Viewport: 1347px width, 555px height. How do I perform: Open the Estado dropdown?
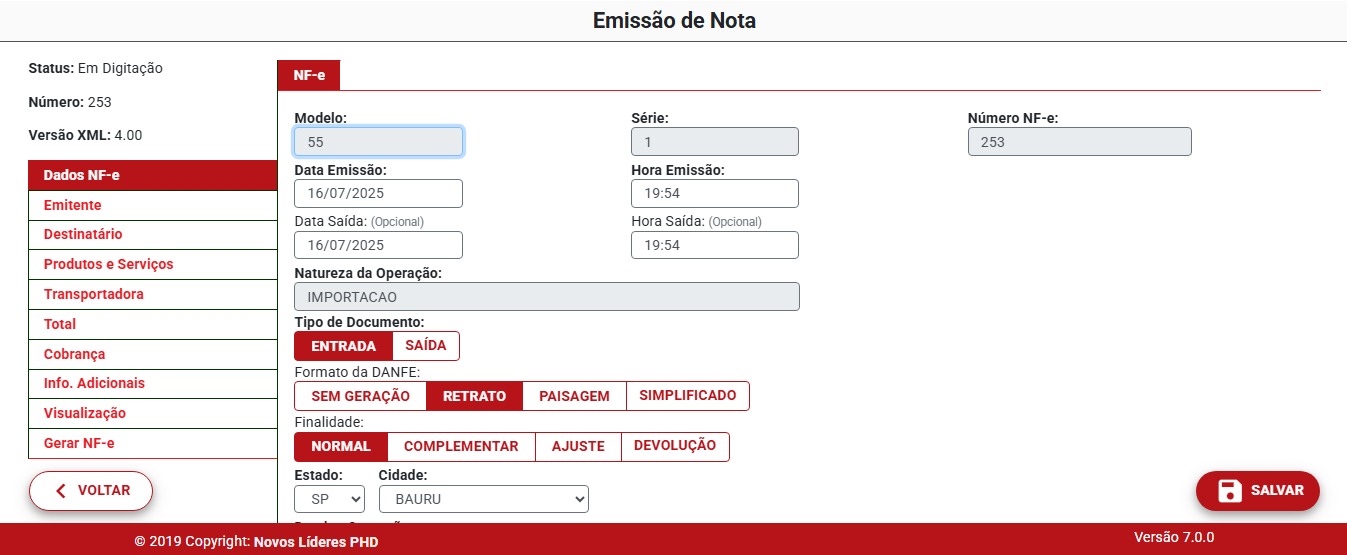point(329,498)
